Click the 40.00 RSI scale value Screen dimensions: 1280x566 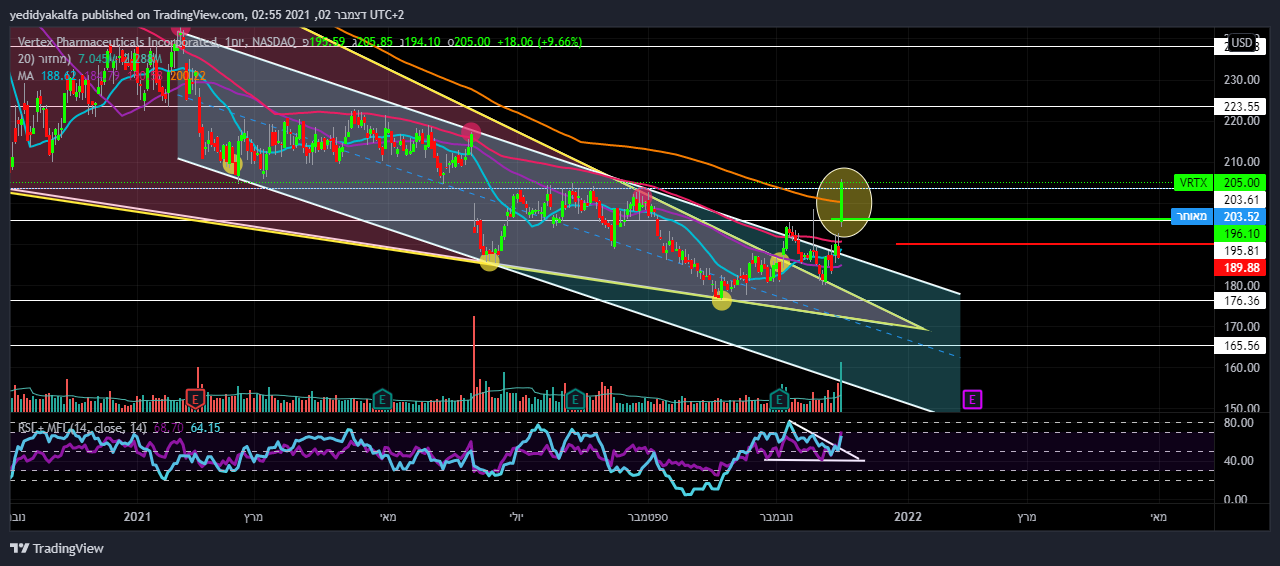(x=1241, y=461)
